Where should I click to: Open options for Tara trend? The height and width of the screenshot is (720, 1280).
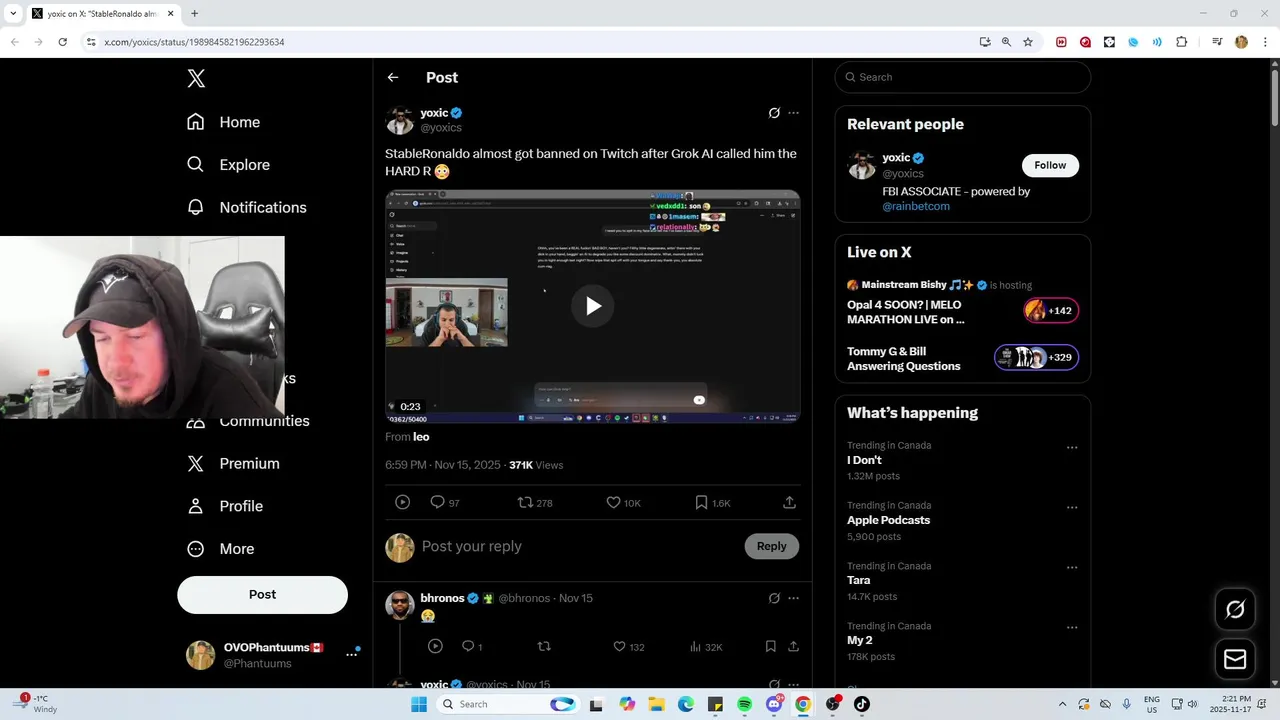(x=1072, y=568)
